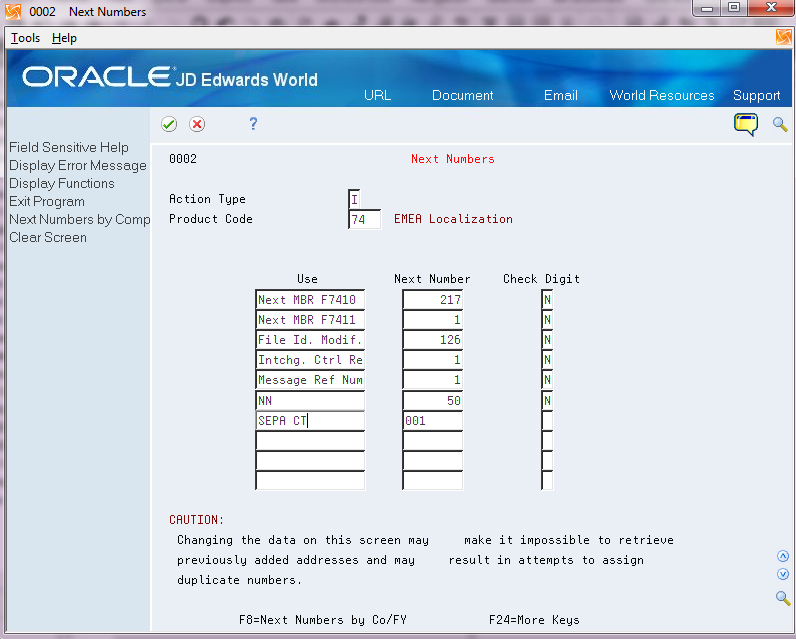Click the green checkmark OK icon

pos(169,124)
